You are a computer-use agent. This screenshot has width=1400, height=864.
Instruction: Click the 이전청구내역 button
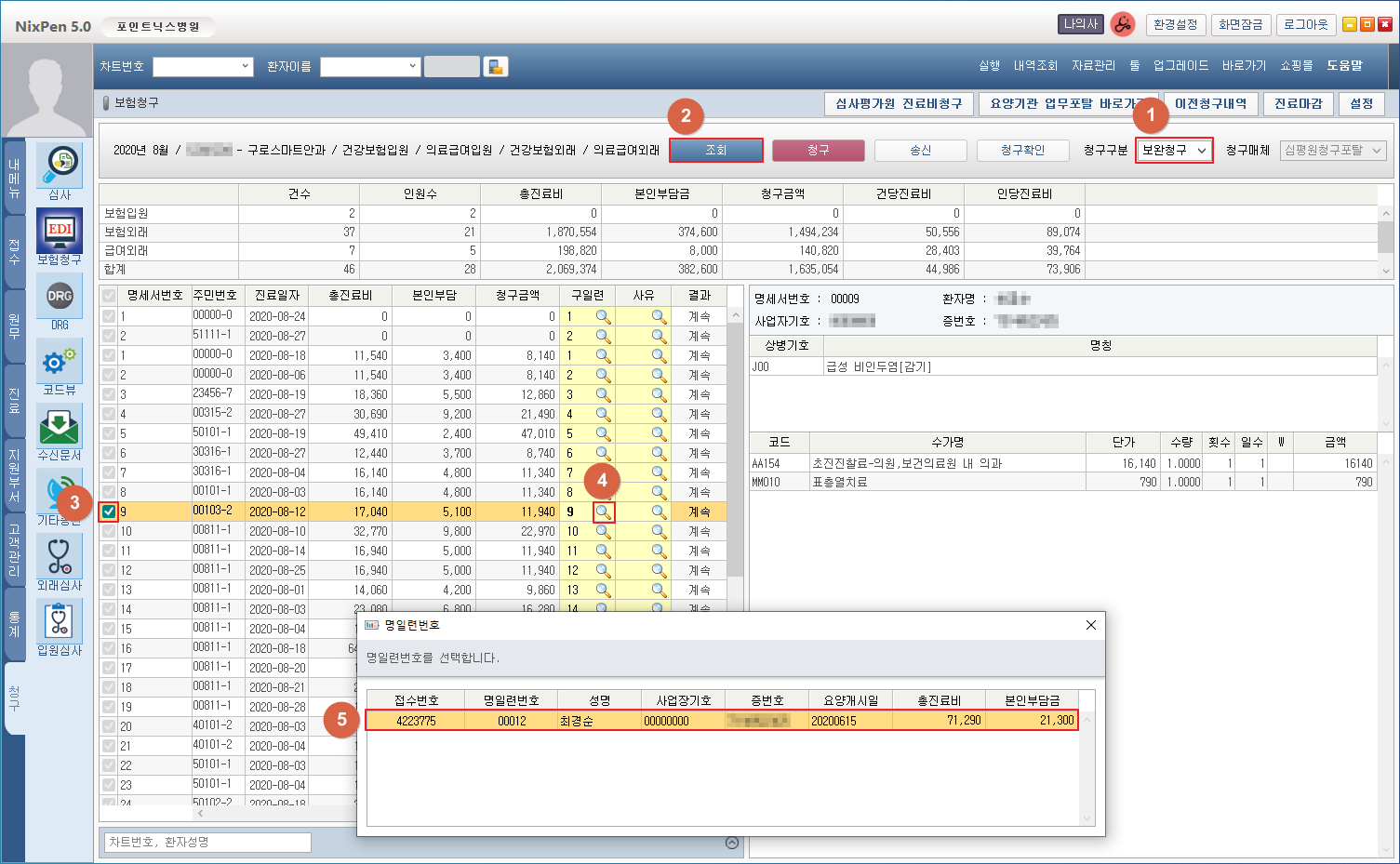(x=1209, y=103)
